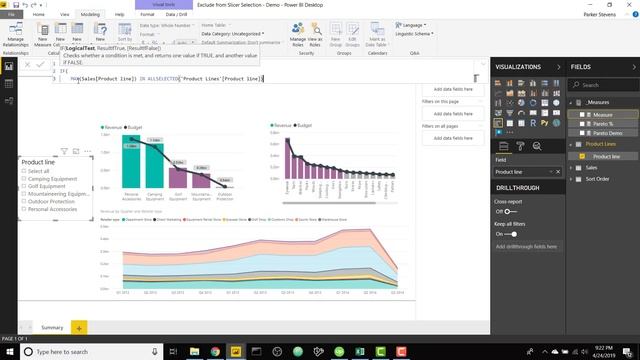Click the Focus mode icon above the slicer

point(76,151)
